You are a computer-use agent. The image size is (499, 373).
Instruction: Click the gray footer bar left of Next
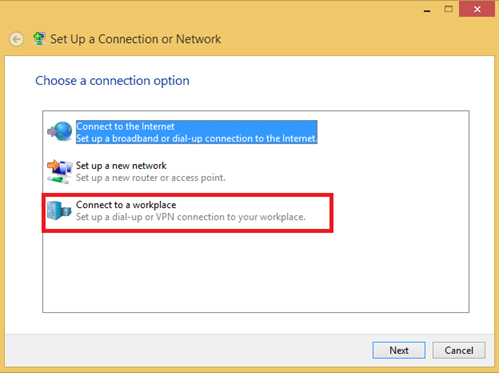click(188, 350)
